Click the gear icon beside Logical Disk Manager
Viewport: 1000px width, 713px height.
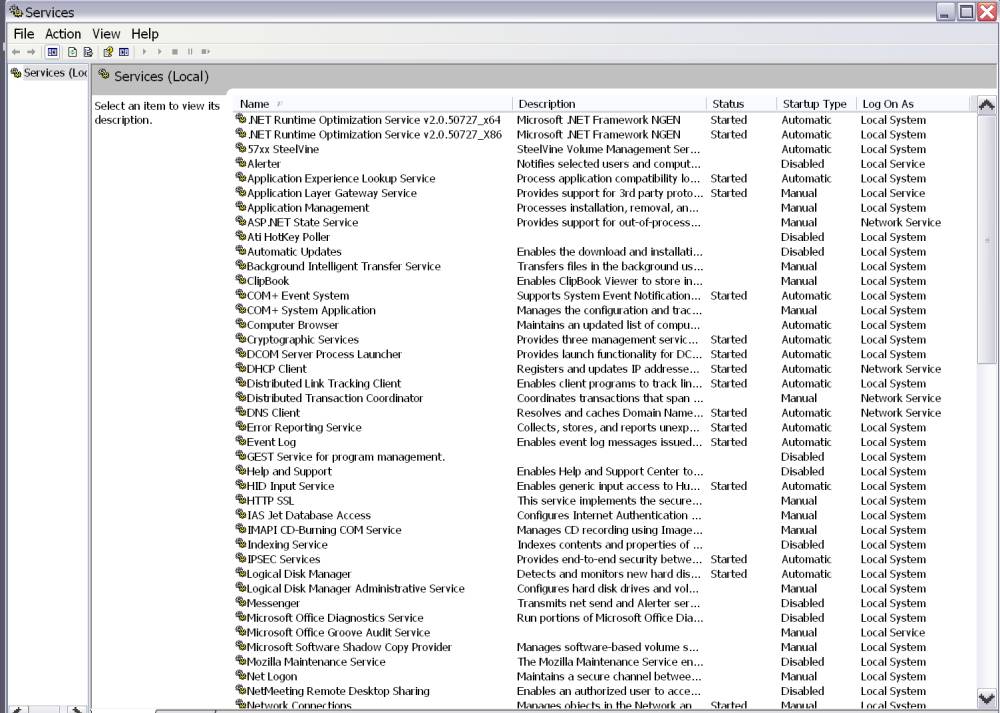(x=240, y=574)
